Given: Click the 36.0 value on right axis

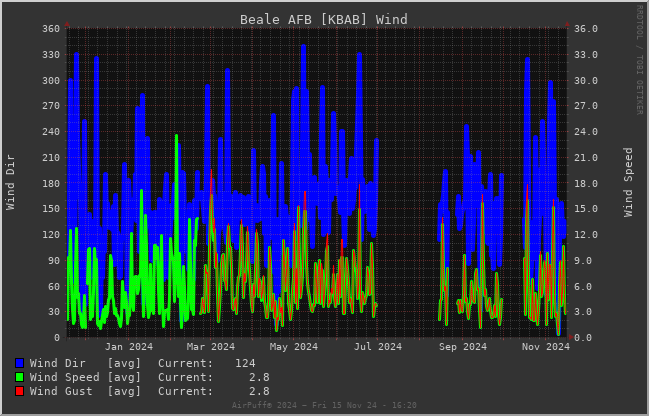Looking at the screenshot, I should [586, 29].
